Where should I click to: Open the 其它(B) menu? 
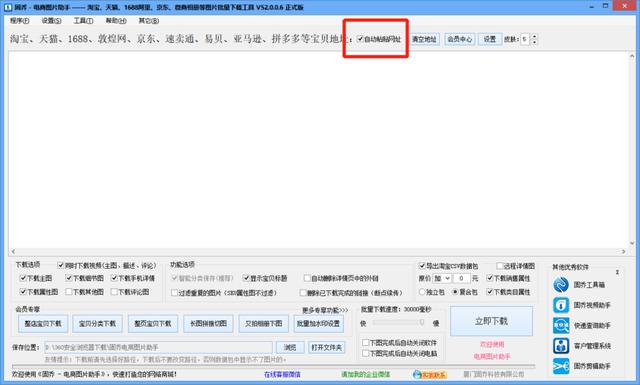(149, 21)
